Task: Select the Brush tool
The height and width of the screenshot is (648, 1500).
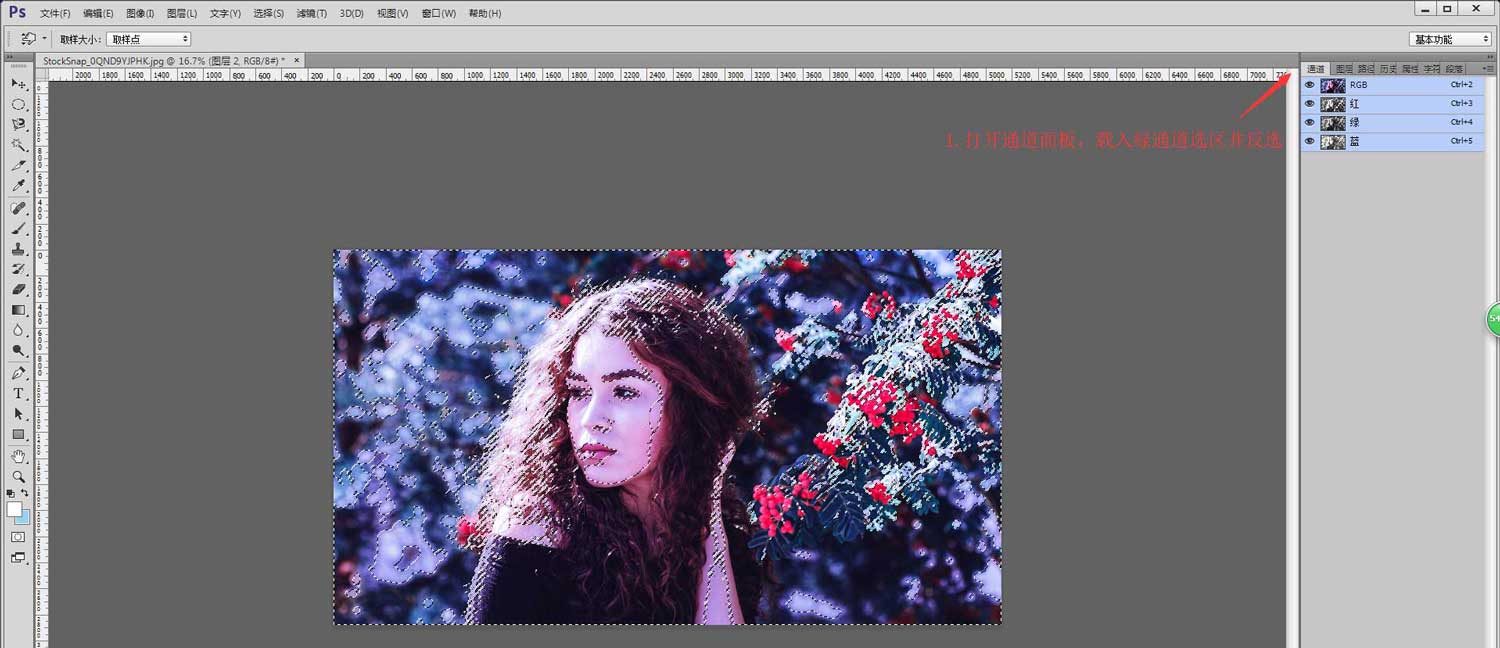Action: pos(18,228)
